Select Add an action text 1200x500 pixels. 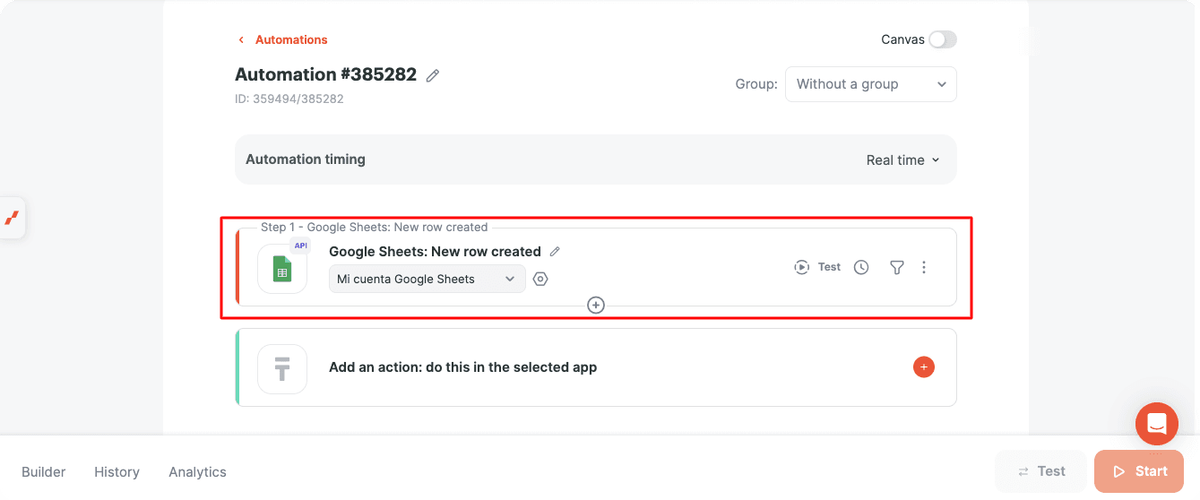pyautogui.click(x=463, y=367)
